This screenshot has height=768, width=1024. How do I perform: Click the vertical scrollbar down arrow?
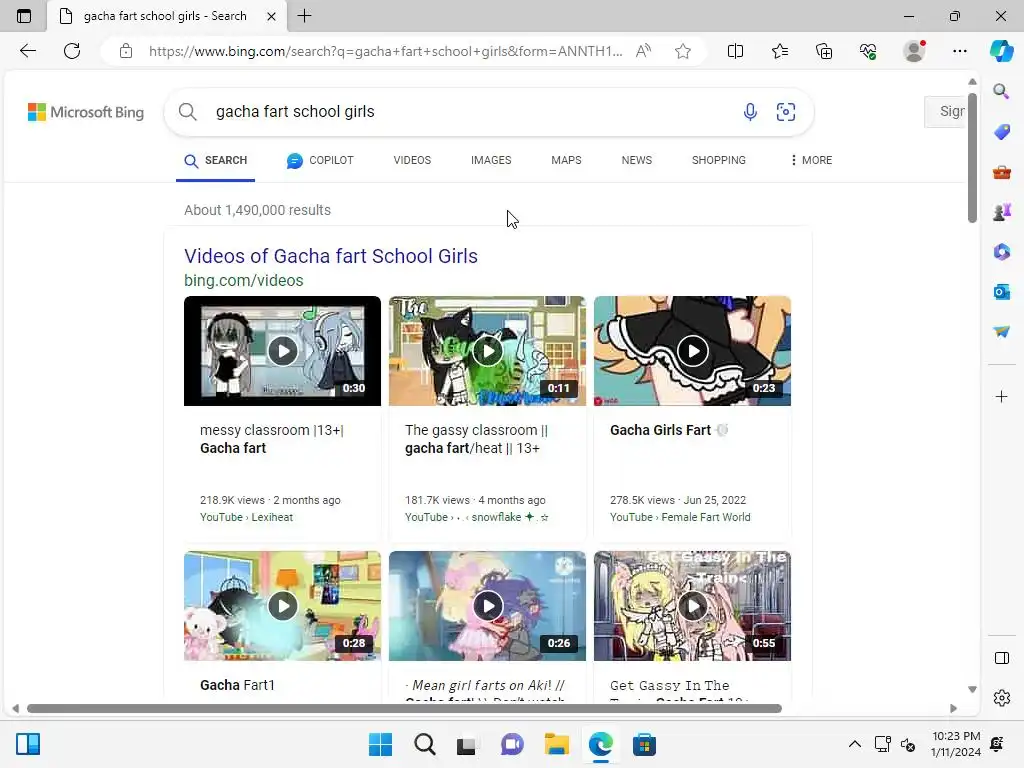[x=972, y=689]
